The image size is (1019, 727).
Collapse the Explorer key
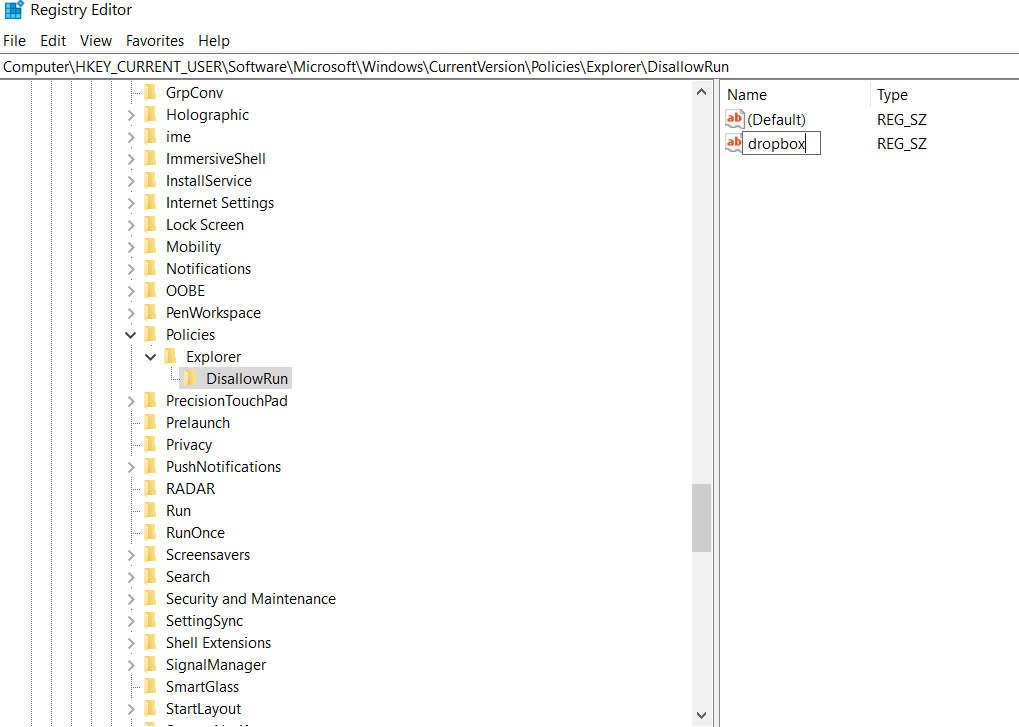point(151,357)
